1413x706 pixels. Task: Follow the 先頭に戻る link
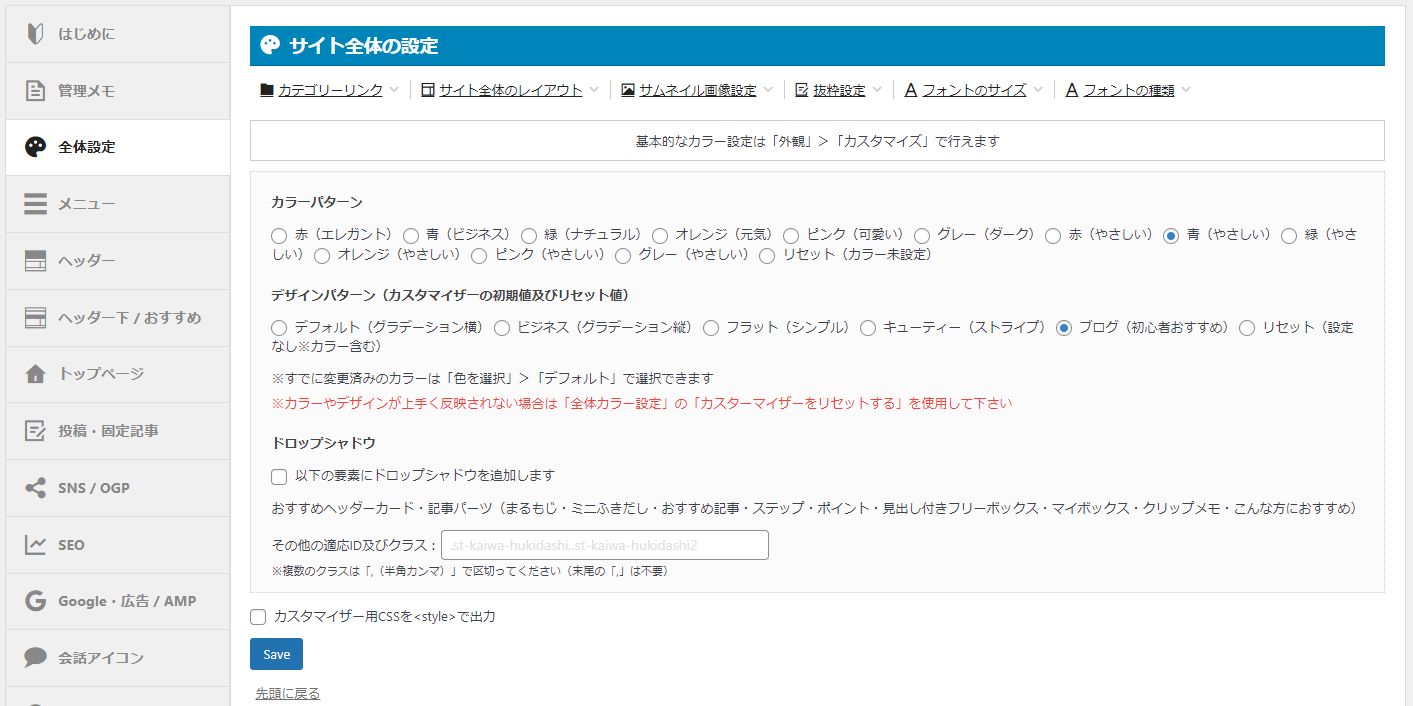tap(288, 693)
